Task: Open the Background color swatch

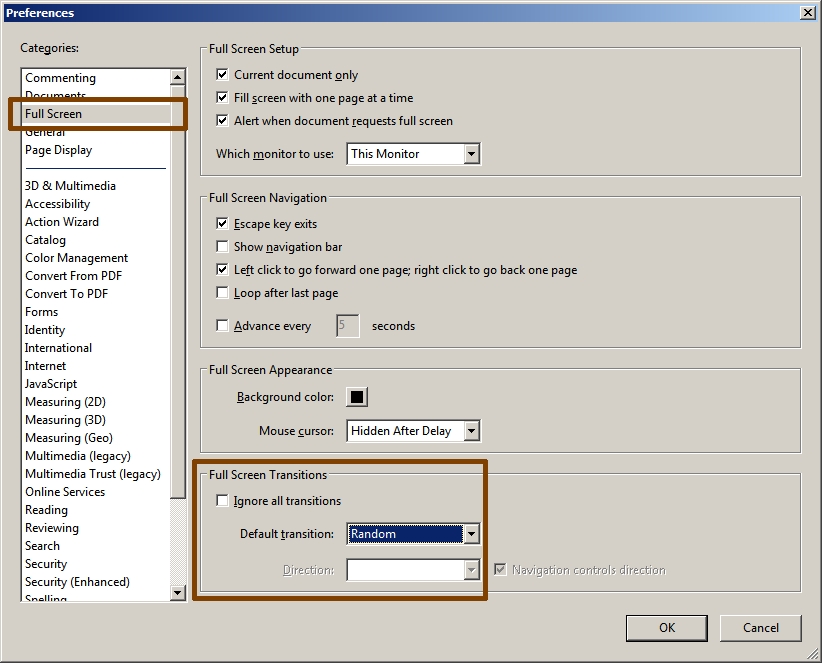Action: (x=357, y=397)
